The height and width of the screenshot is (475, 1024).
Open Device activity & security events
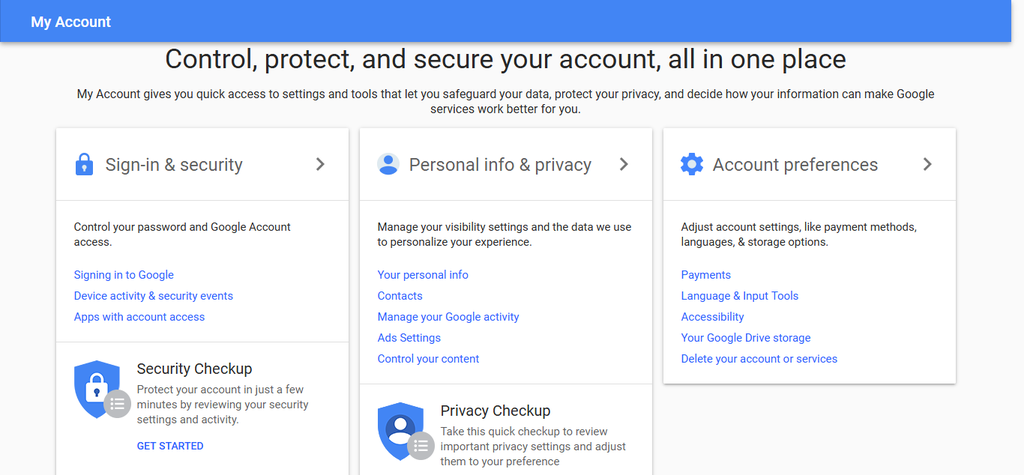coord(153,296)
